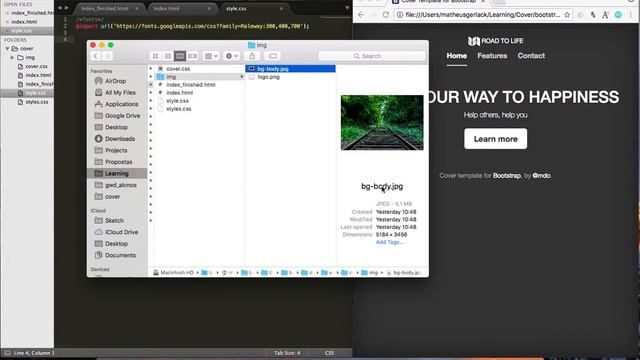Select bg-body.jpg file in Finder
This screenshot has width=640, height=360.
(290, 69)
